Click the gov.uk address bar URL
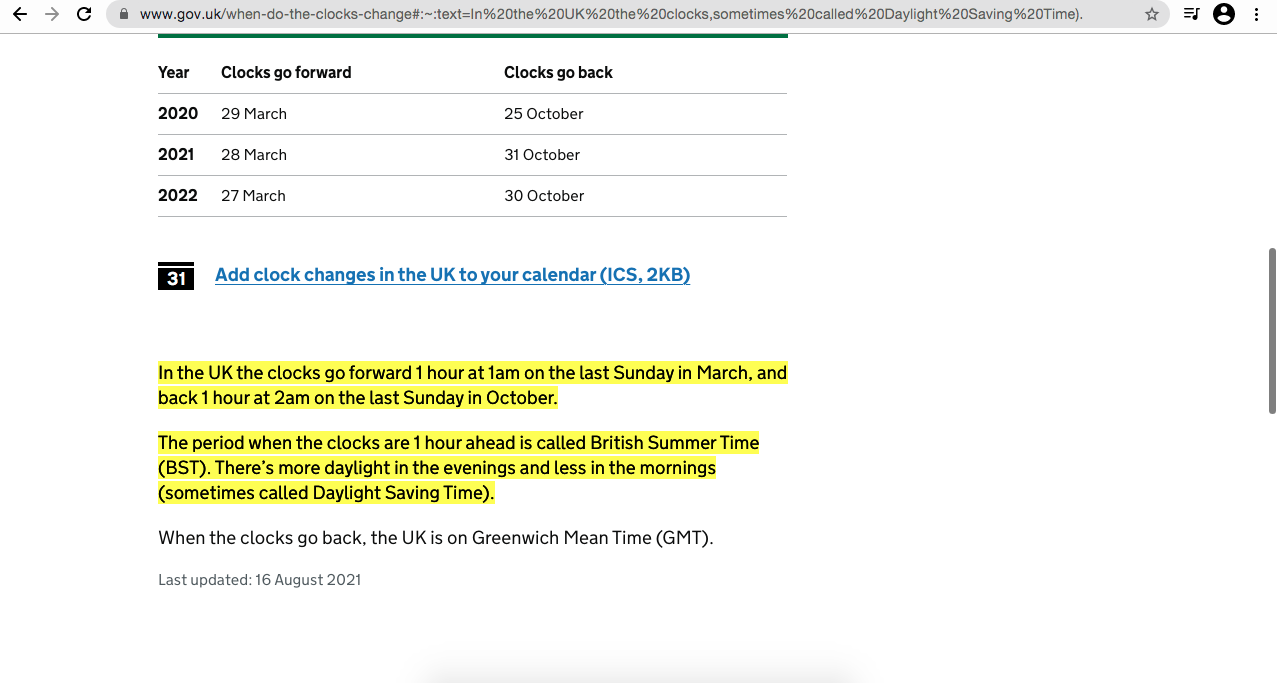The image size is (1277, 683). [611, 15]
